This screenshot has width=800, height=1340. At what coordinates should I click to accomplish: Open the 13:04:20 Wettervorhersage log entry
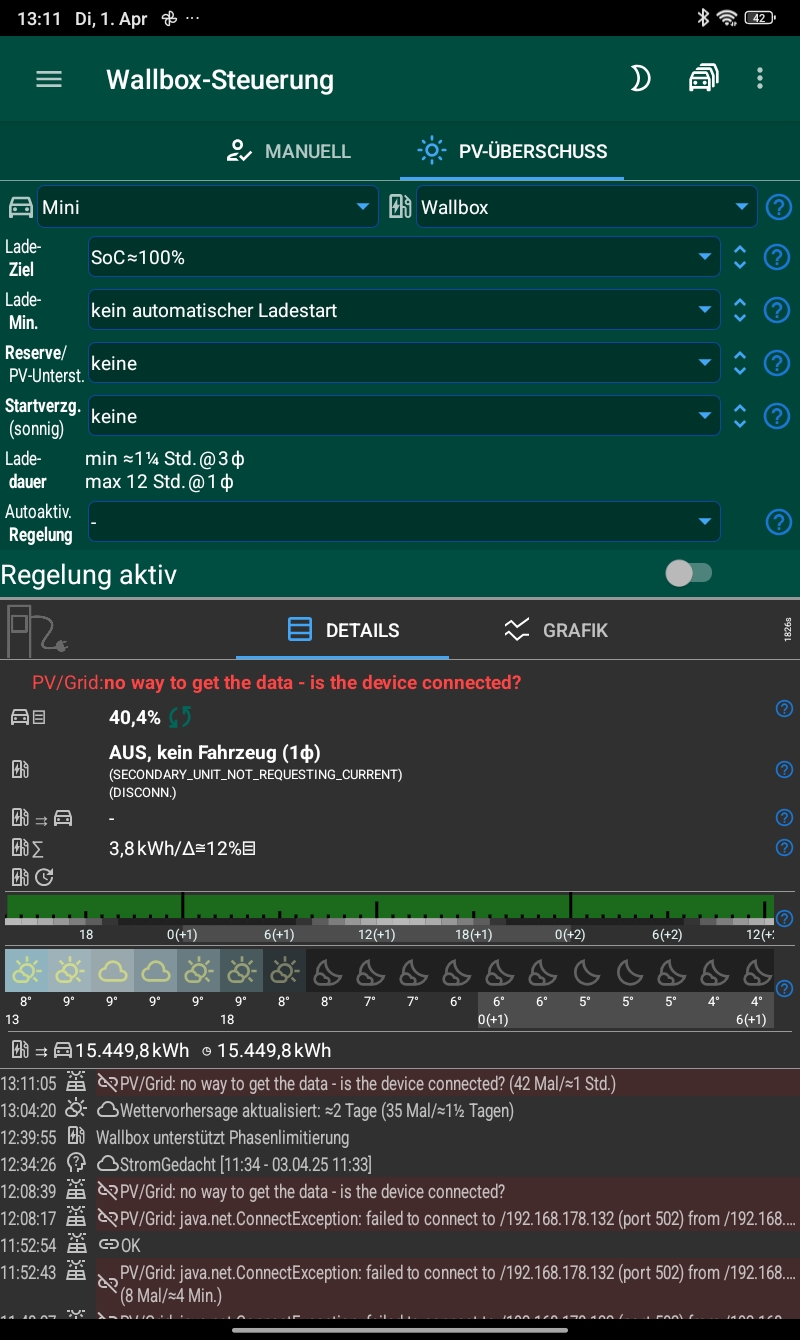pyautogui.click(x=400, y=1110)
